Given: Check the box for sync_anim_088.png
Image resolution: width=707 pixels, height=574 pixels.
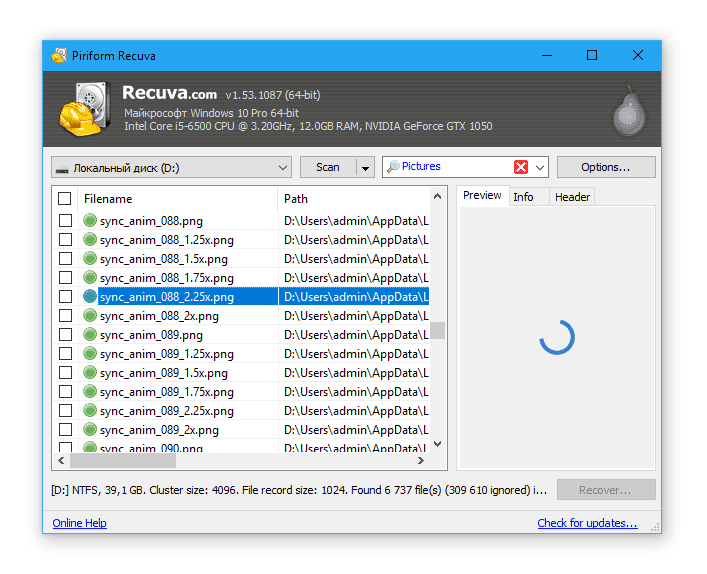Looking at the screenshot, I should pyautogui.click(x=65, y=220).
